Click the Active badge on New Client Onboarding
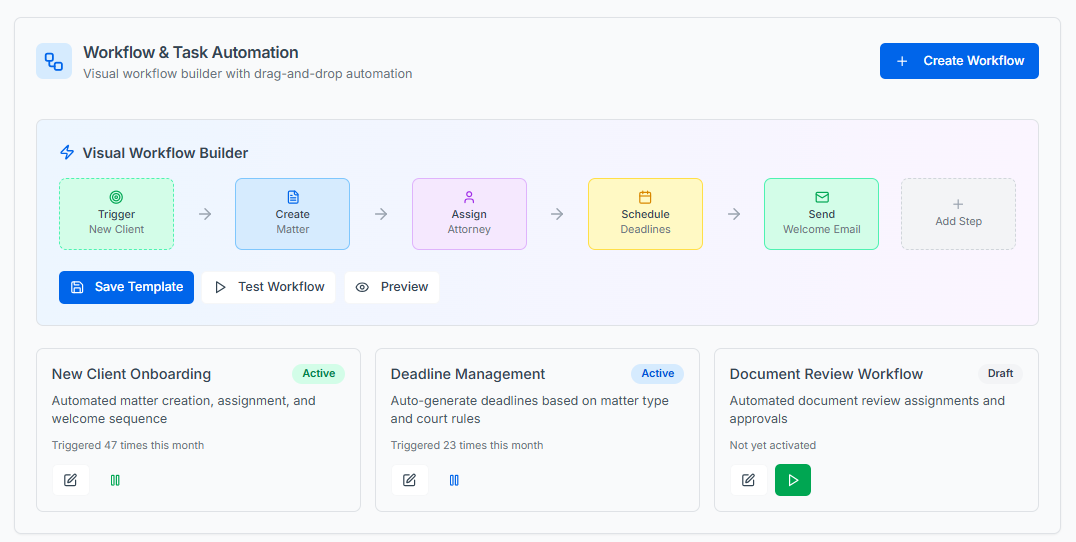 pyautogui.click(x=318, y=374)
